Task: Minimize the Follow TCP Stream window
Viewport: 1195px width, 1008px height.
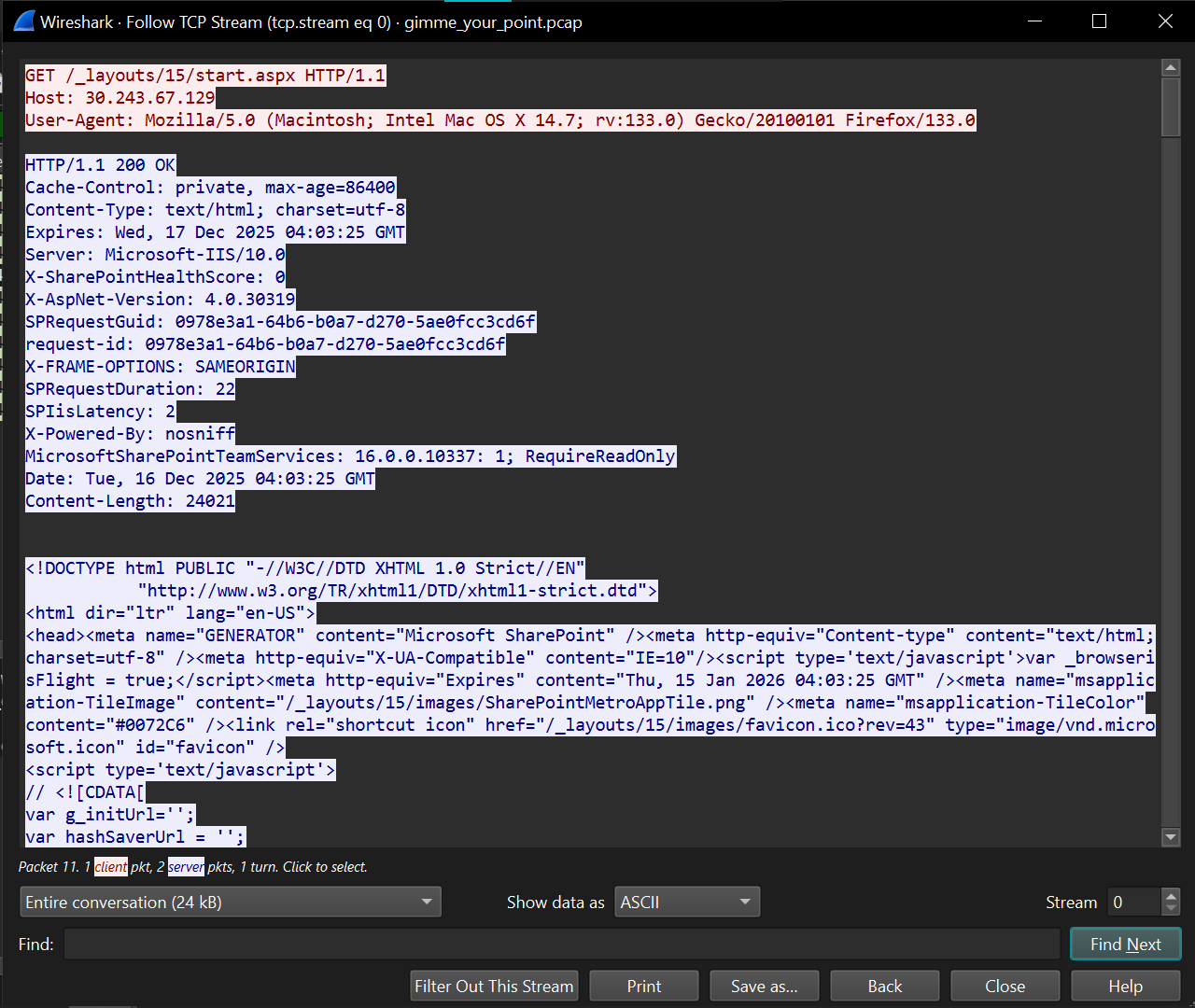Action: [x=1034, y=21]
